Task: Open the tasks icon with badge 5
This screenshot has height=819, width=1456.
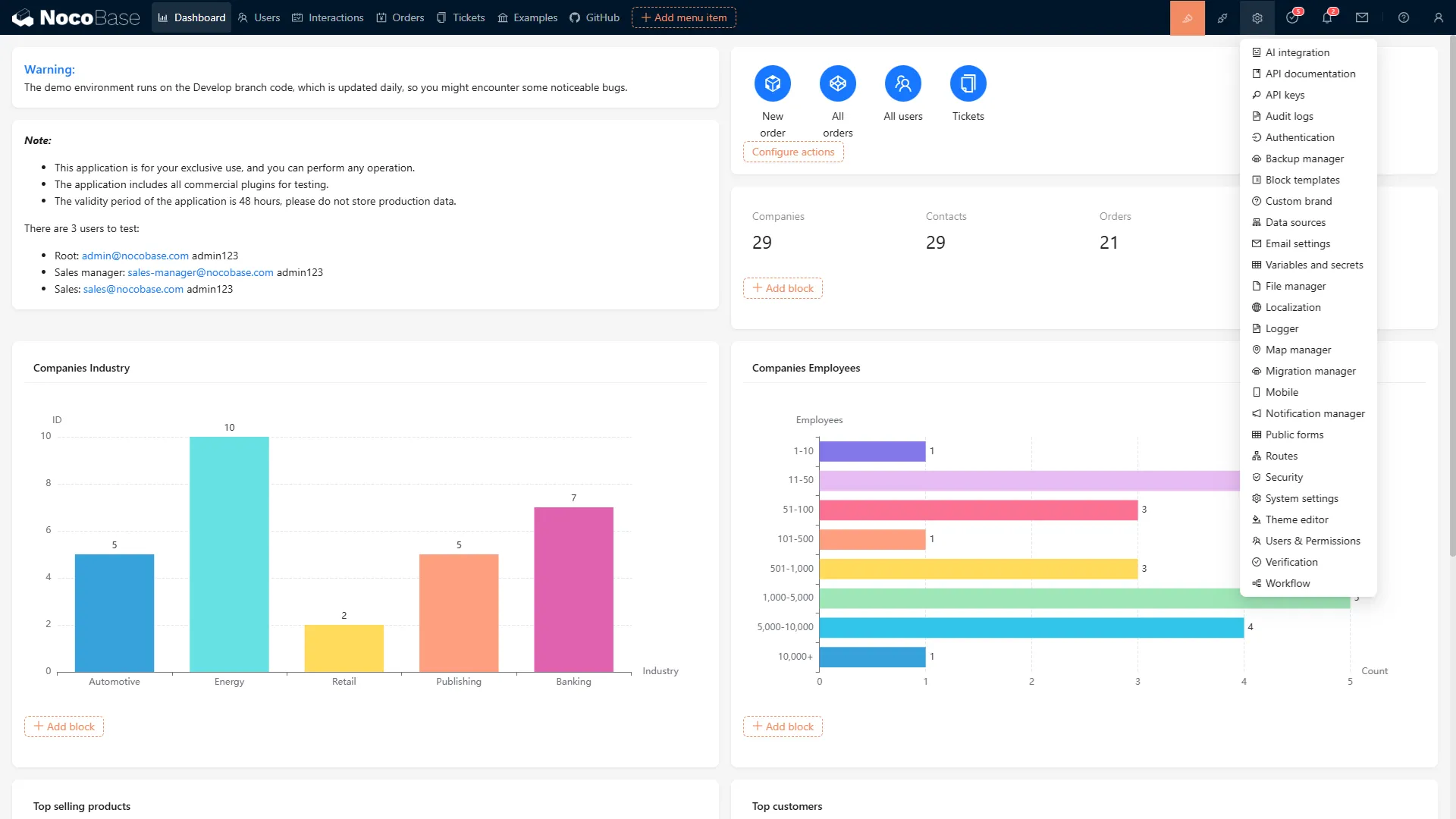Action: (x=1291, y=17)
